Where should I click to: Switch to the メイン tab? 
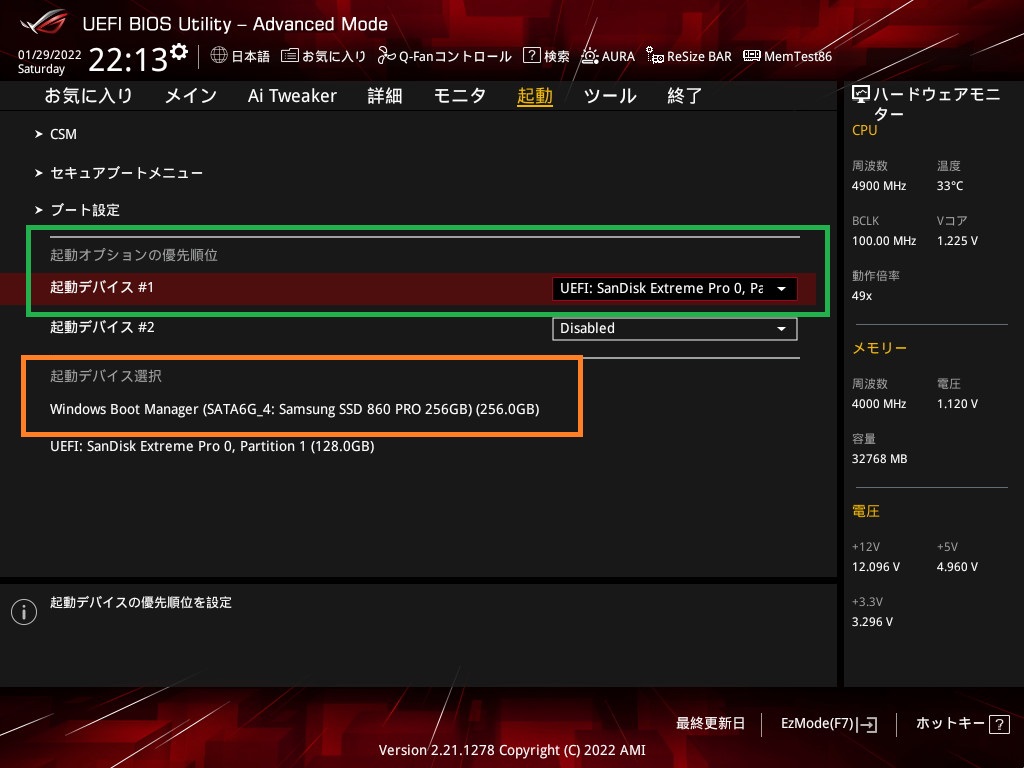(x=191, y=96)
